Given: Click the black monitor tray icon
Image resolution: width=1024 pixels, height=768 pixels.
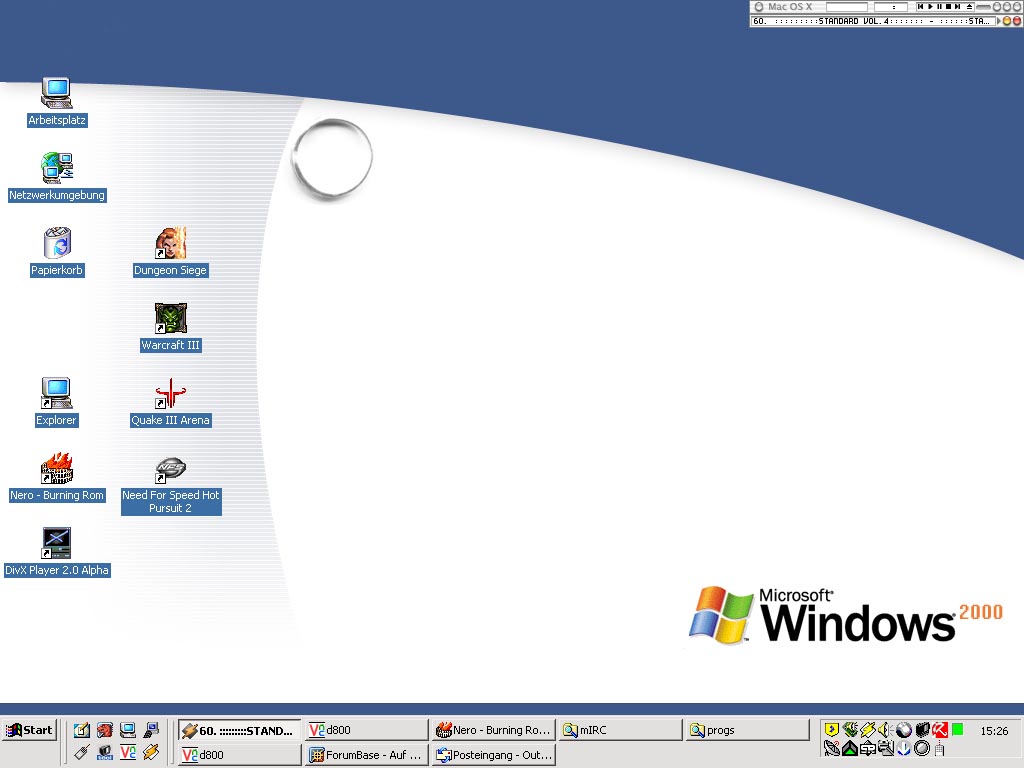Looking at the screenshot, I should (923, 729).
